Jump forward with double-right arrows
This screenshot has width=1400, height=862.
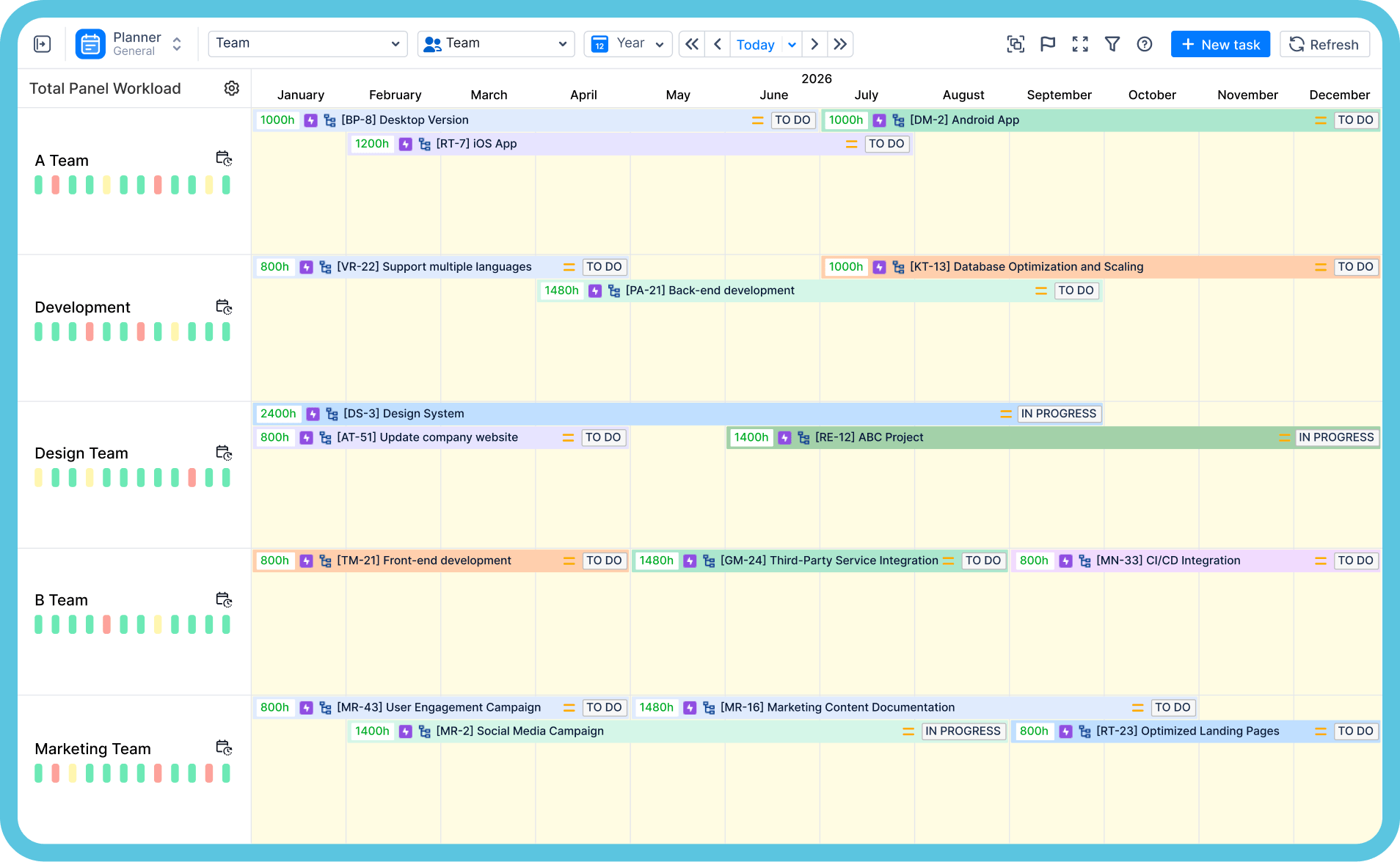pyautogui.click(x=840, y=44)
